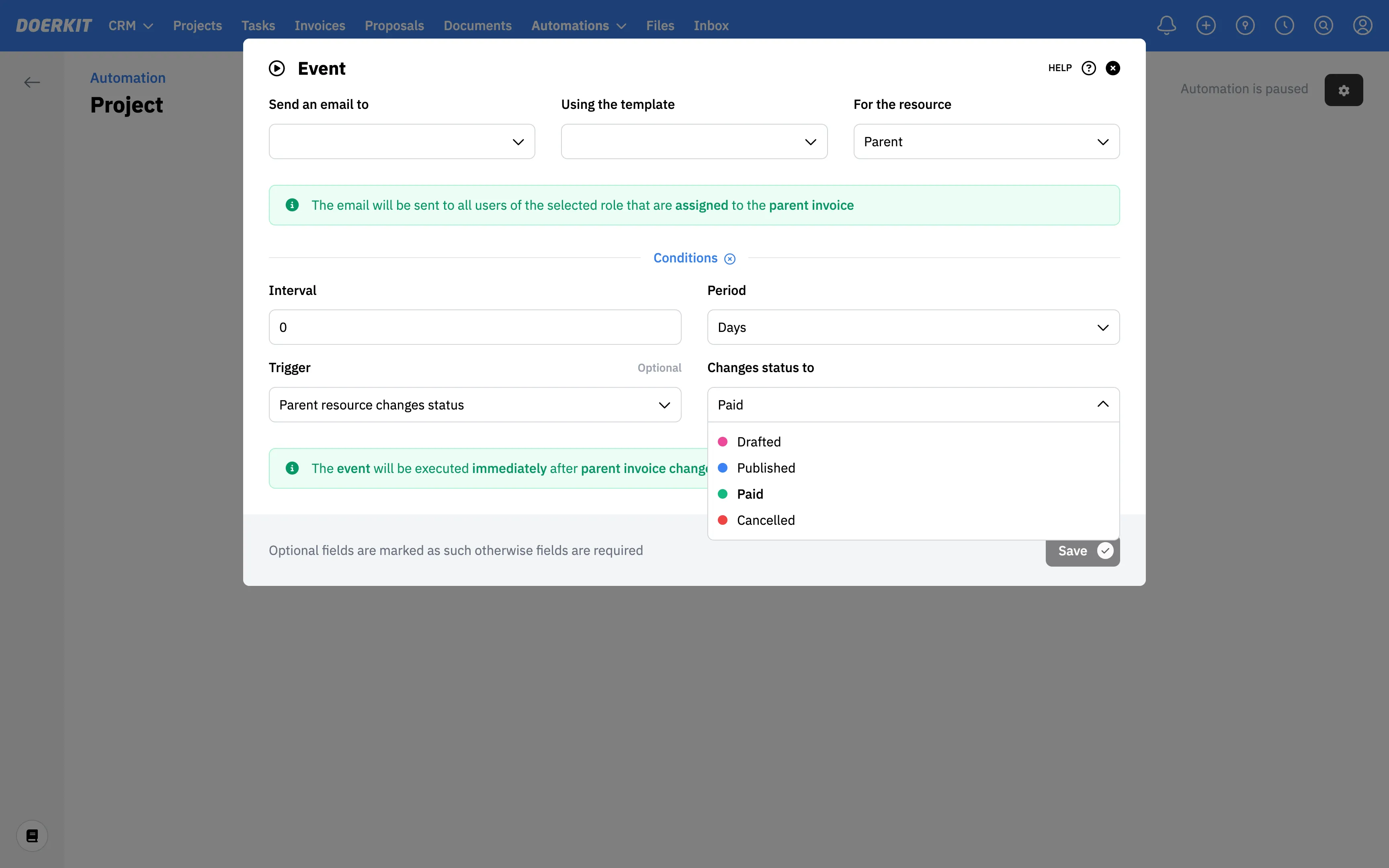Viewport: 1389px width, 868px height.
Task: Open the Period Days dropdown
Action: click(x=913, y=327)
